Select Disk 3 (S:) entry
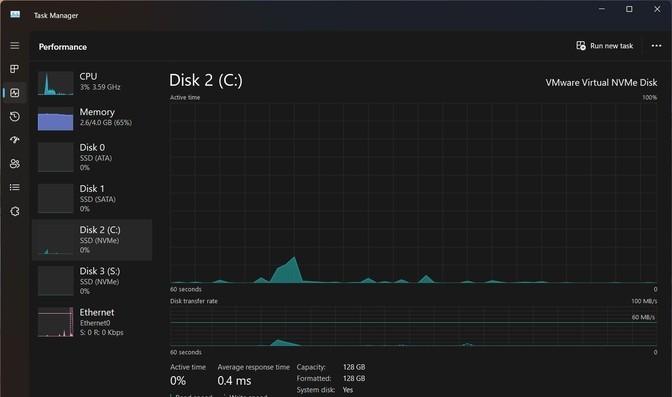This screenshot has height=397, width=672. (92, 281)
